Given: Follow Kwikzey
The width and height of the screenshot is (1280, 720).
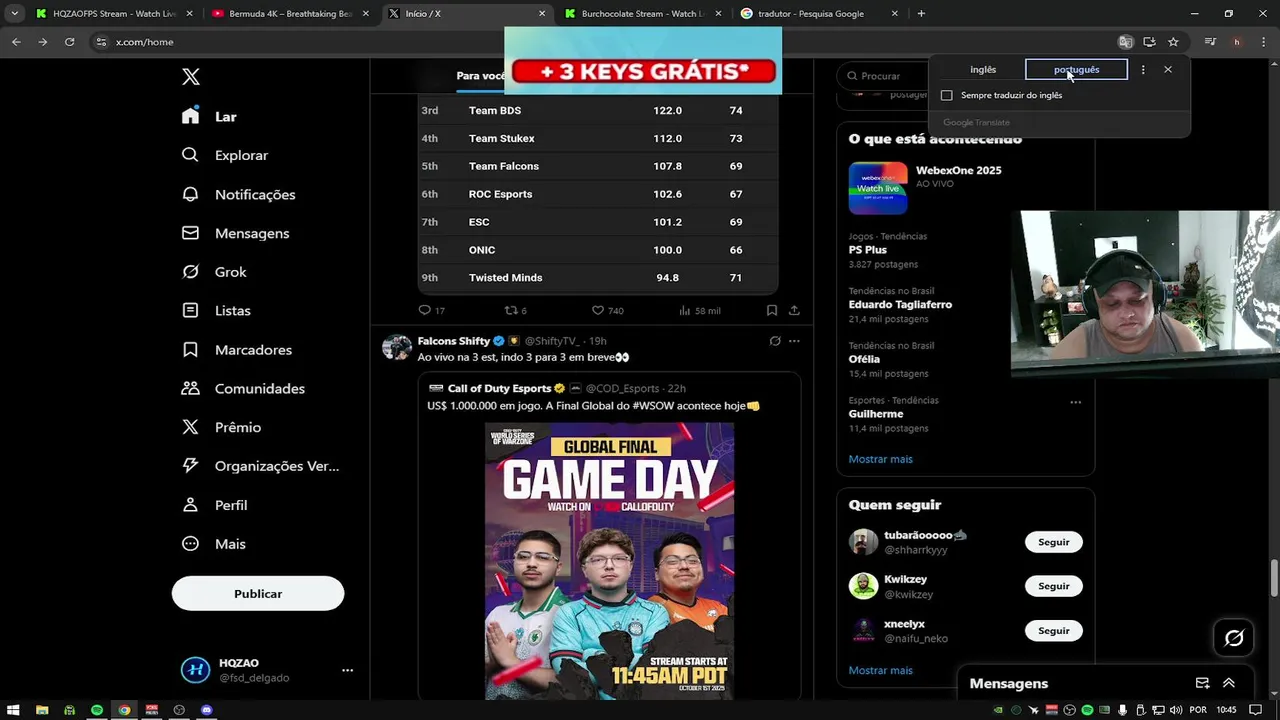Looking at the screenshot, I should coord(1053,586).
